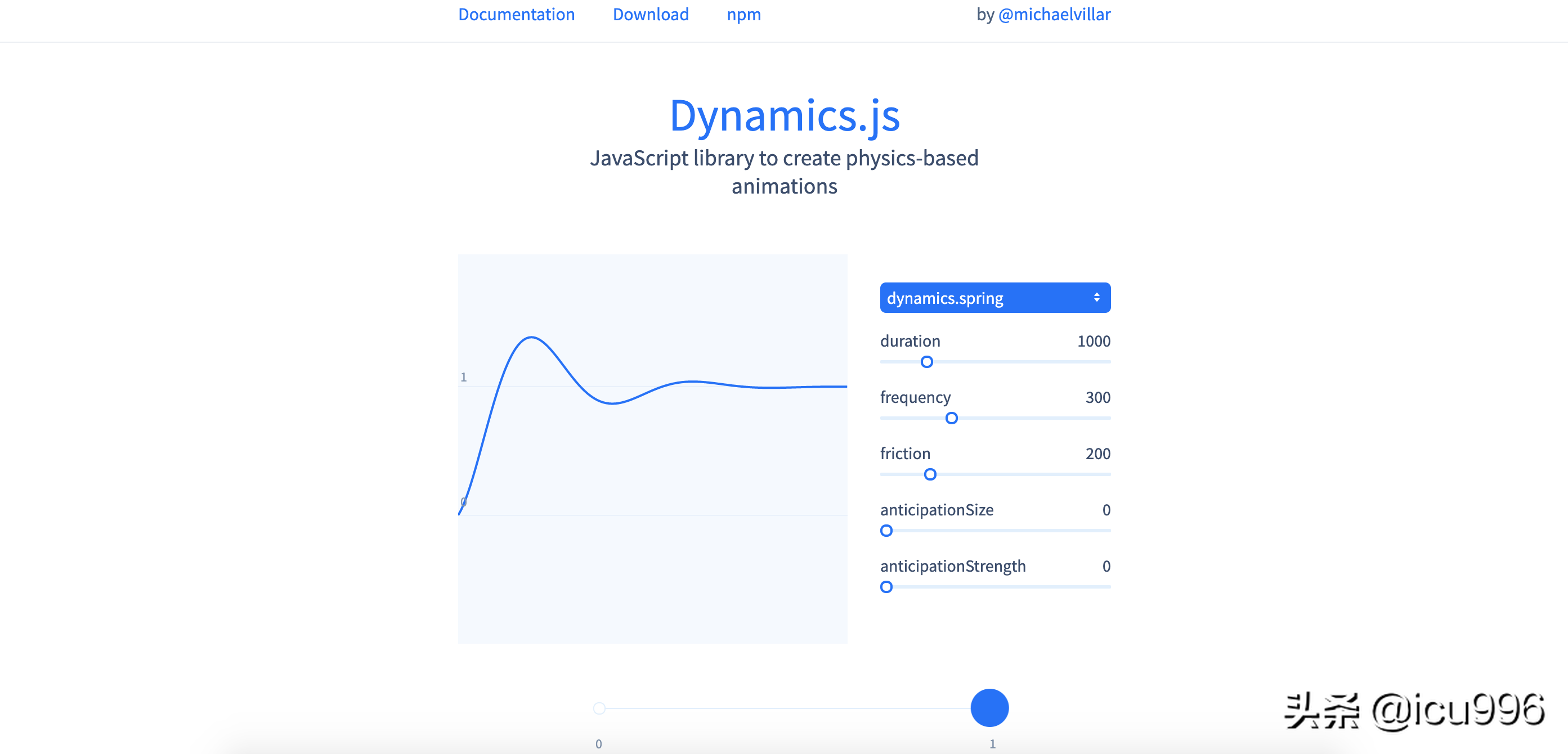Click the anticipationSize label
Screen dimensions: 1568x754
[x=937, y=510]
